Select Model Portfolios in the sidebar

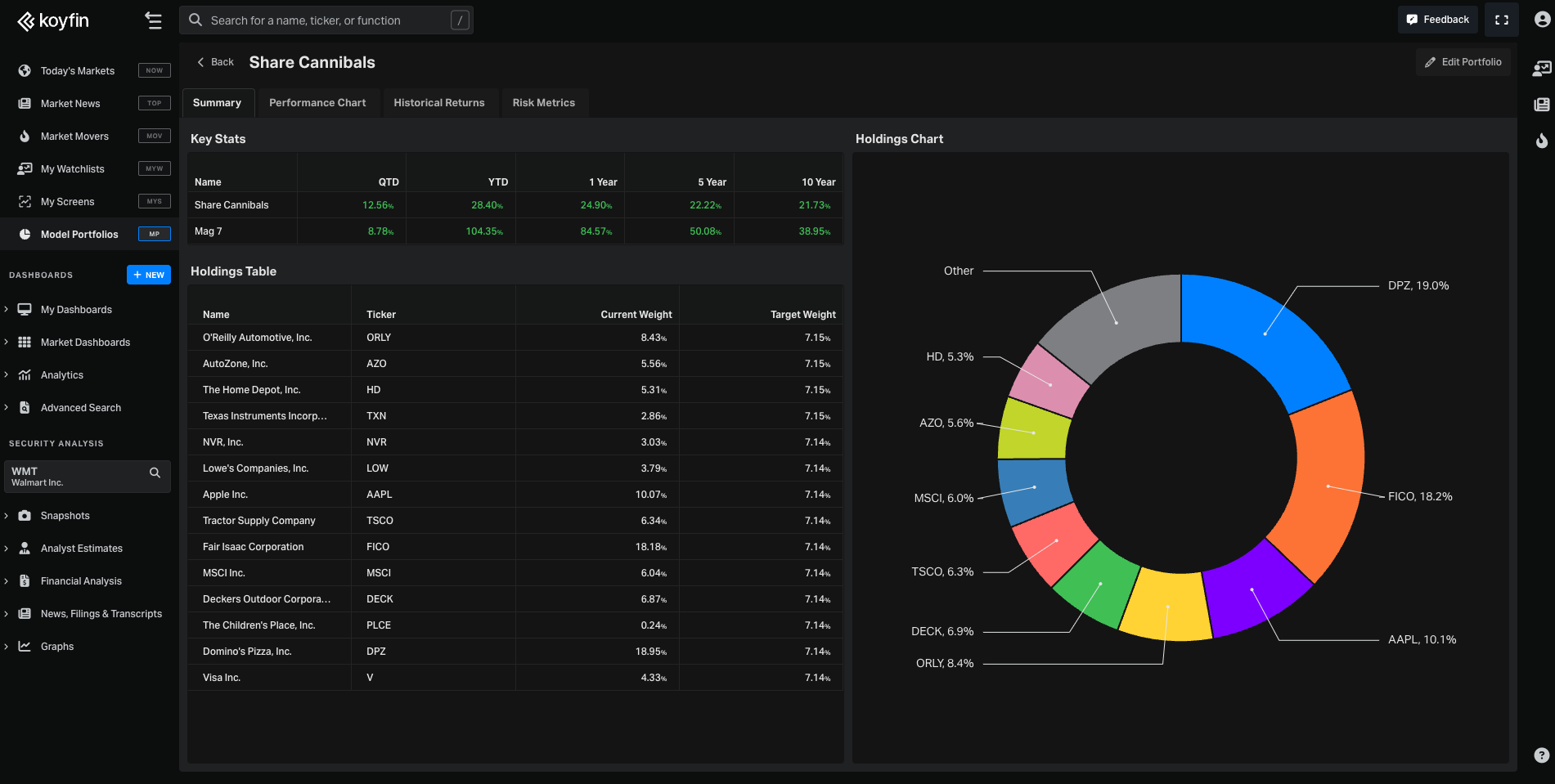coord(89,235)
